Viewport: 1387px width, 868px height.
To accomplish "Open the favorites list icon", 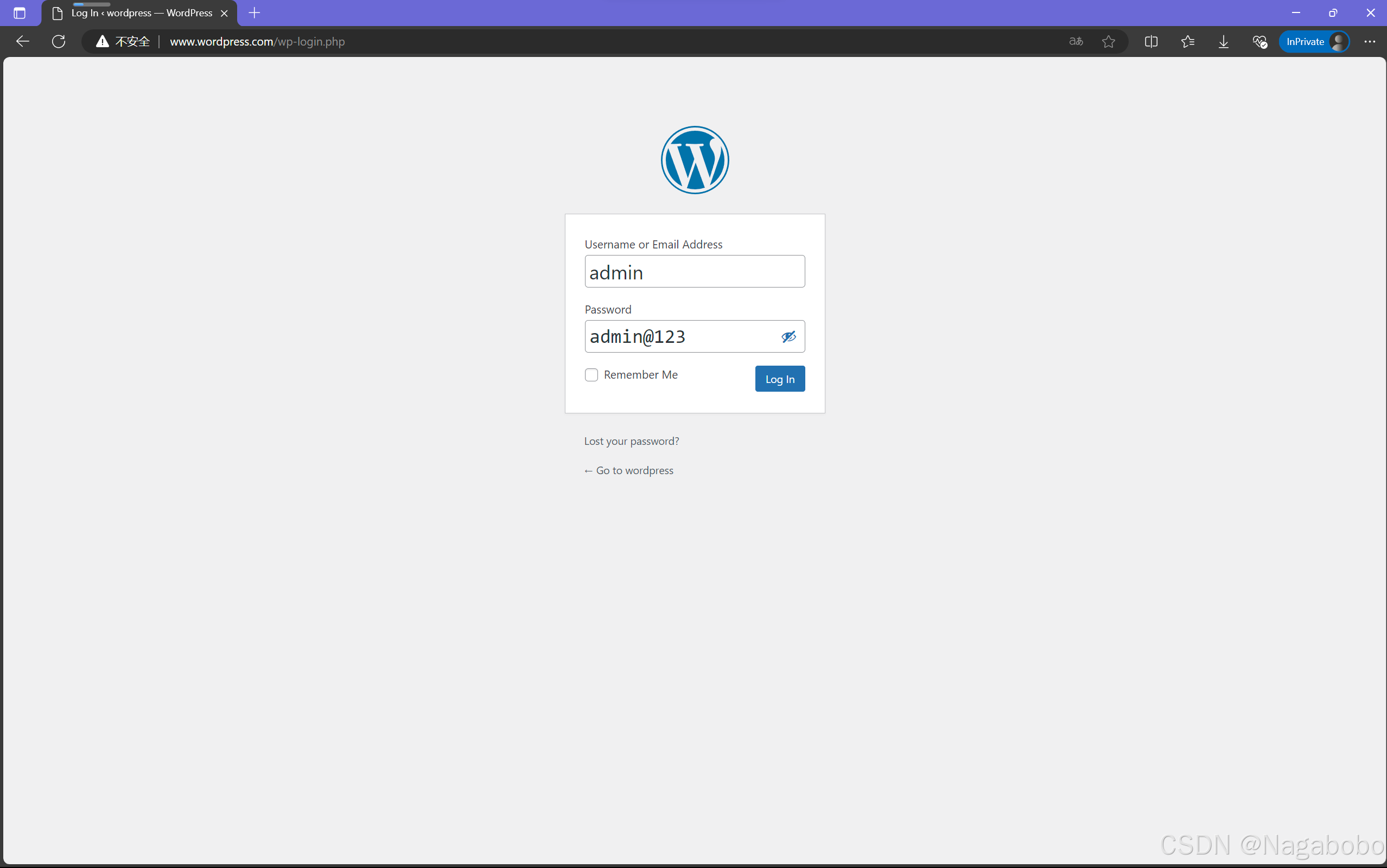I will click(x=1188, y=41).
